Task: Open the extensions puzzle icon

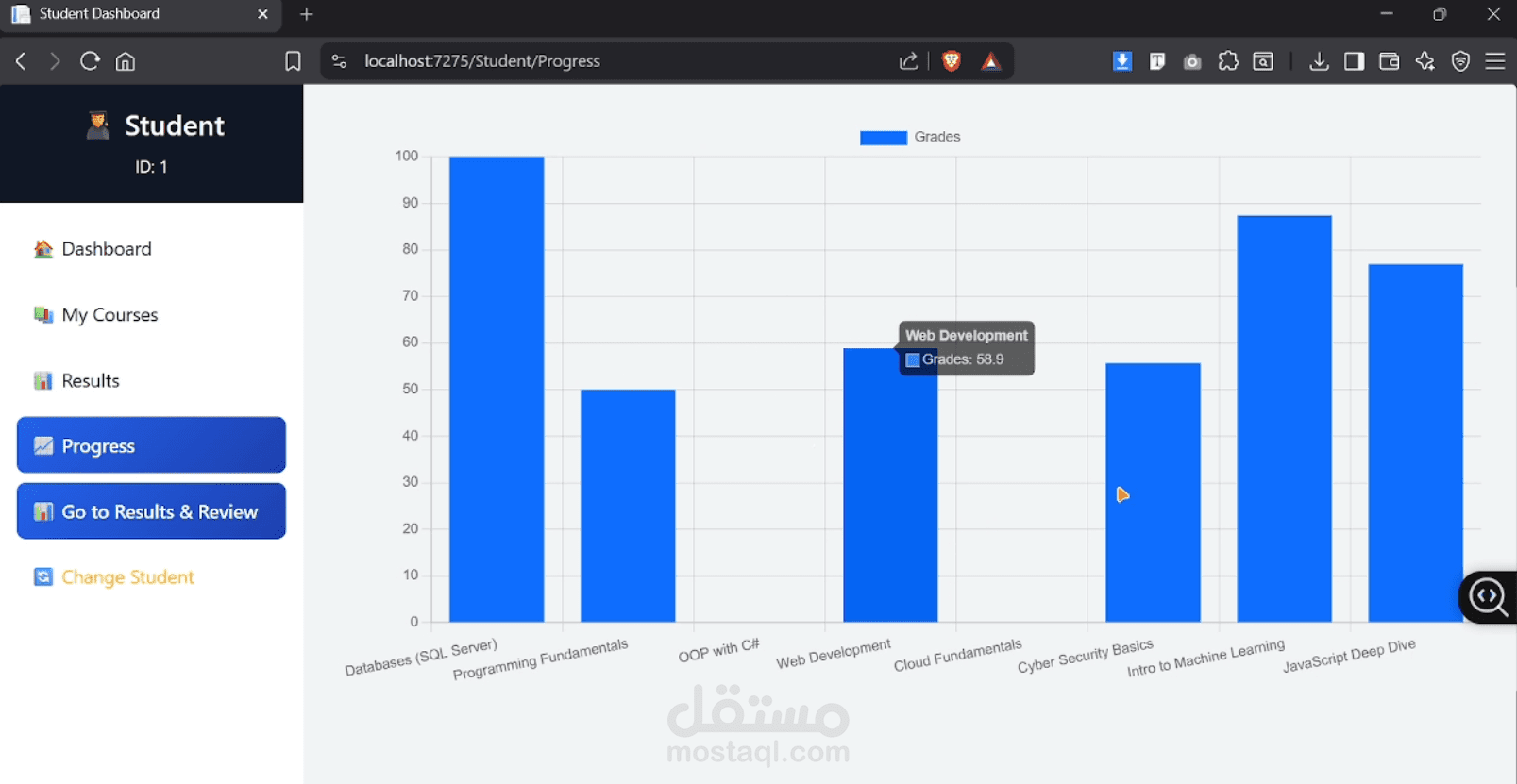Action: [1228, 61]
